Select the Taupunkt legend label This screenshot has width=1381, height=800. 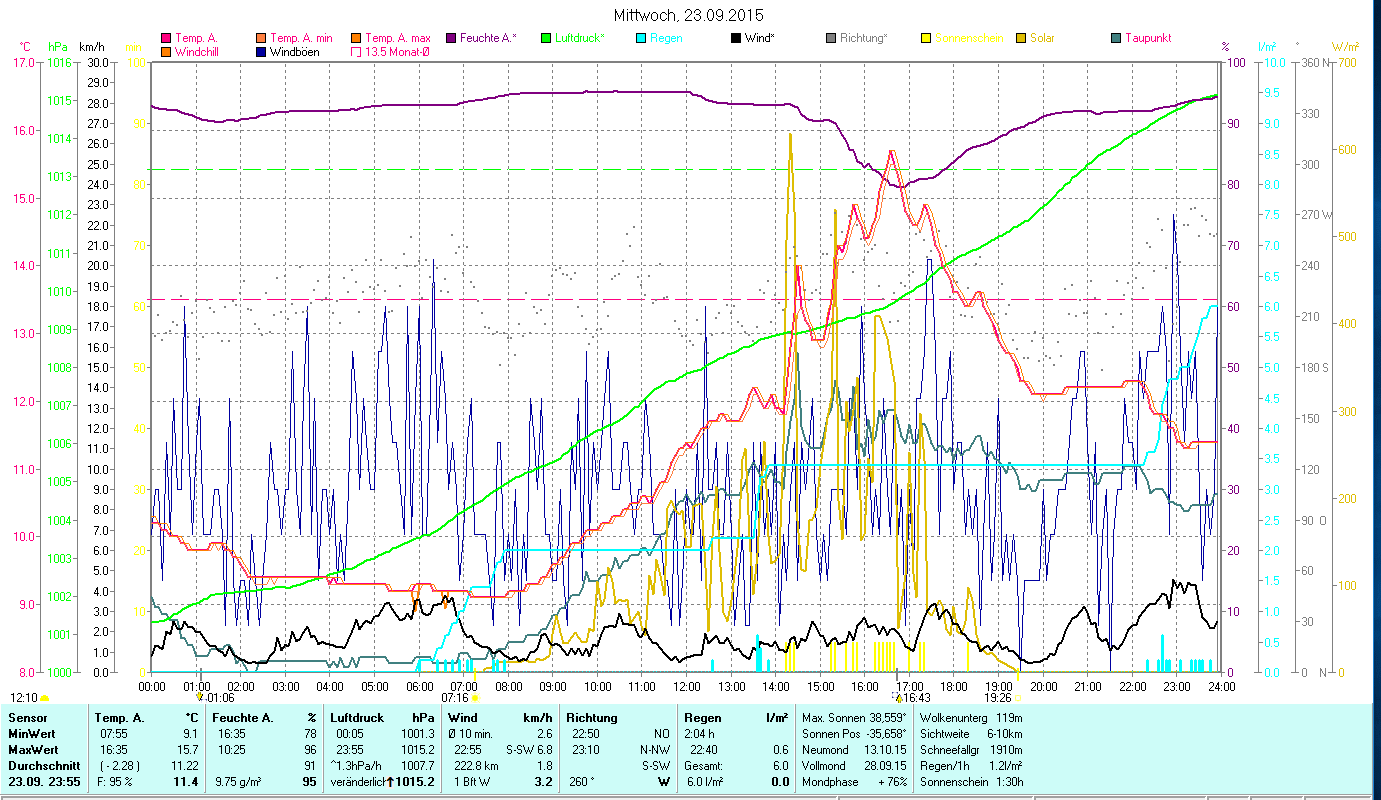coord(1147,38)
